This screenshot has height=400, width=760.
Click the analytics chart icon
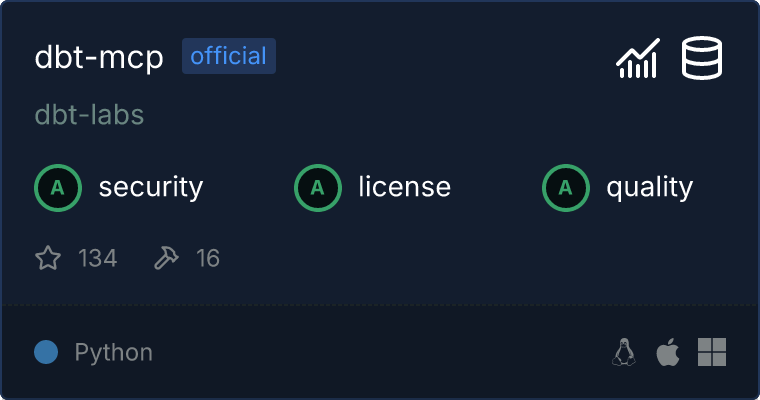click(x=637, y=58)
